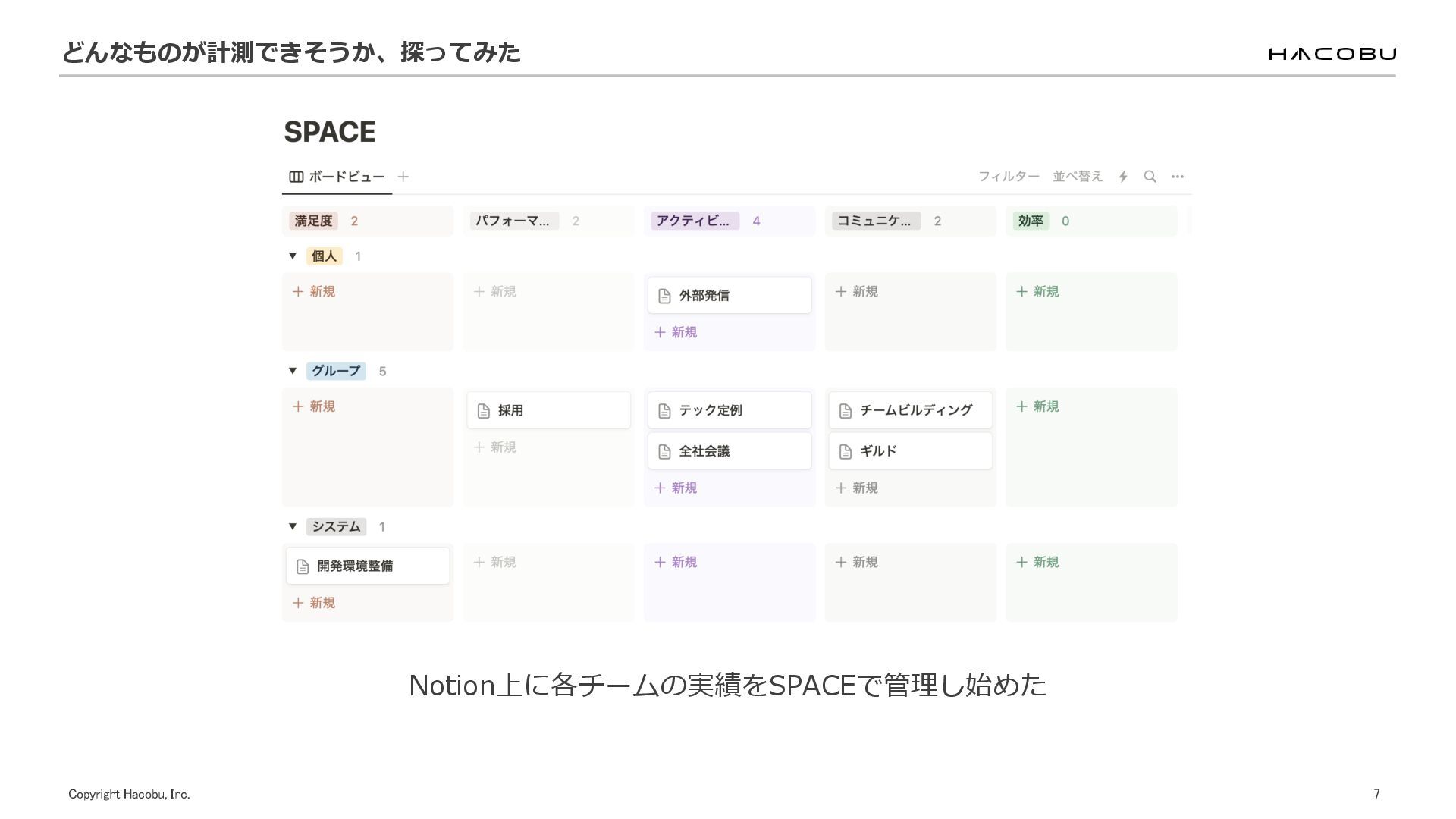Select the コミュニケ... column header tag

click(x=876, y=221)
